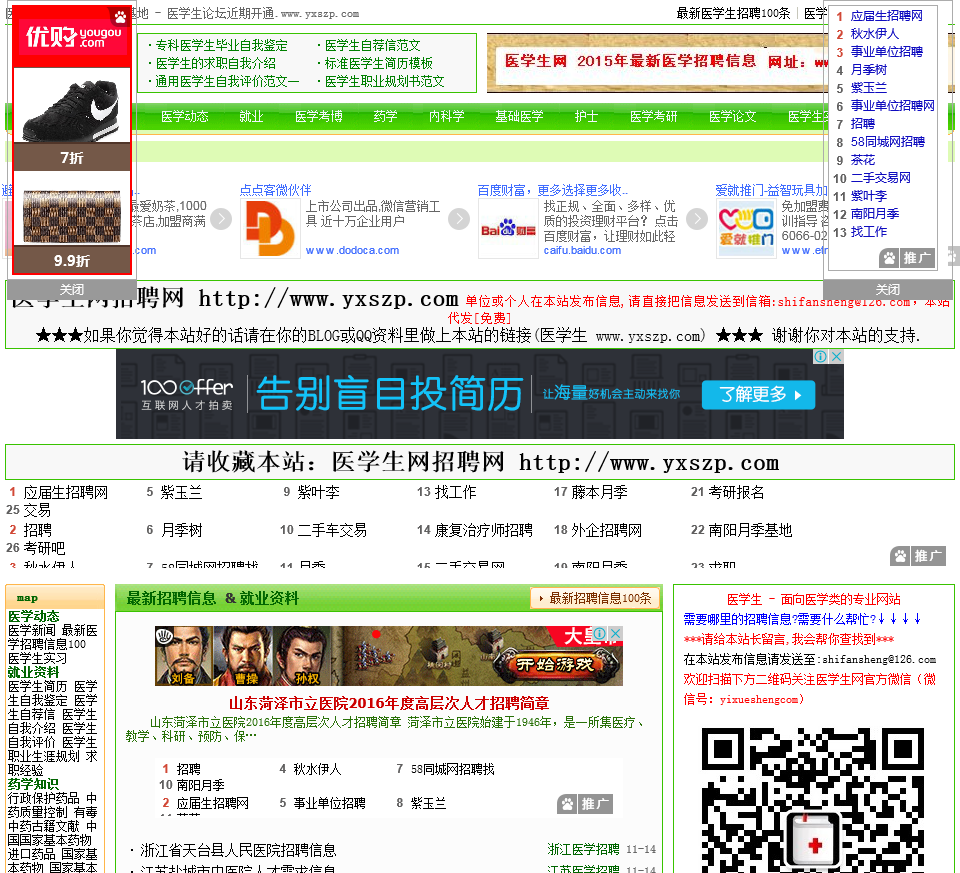
Task: Click the 推广 badge beside the keyword grid
Action: [918, 556]
